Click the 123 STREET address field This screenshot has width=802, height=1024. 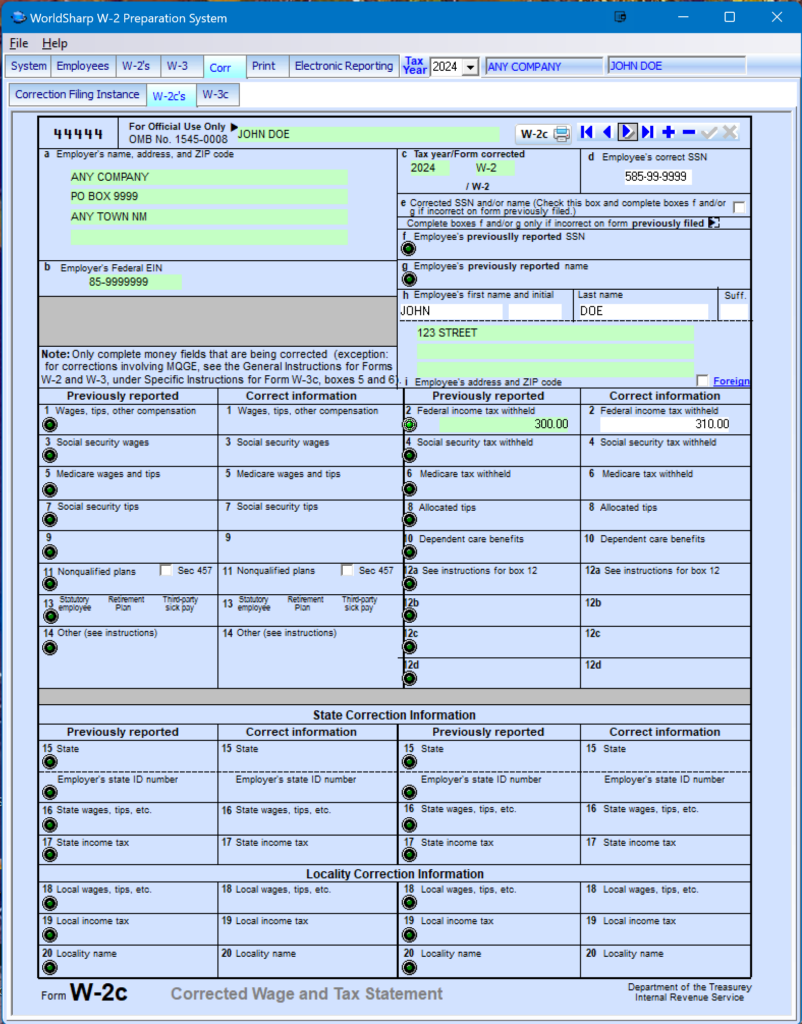pyautogui.click(x=555, y=333)
